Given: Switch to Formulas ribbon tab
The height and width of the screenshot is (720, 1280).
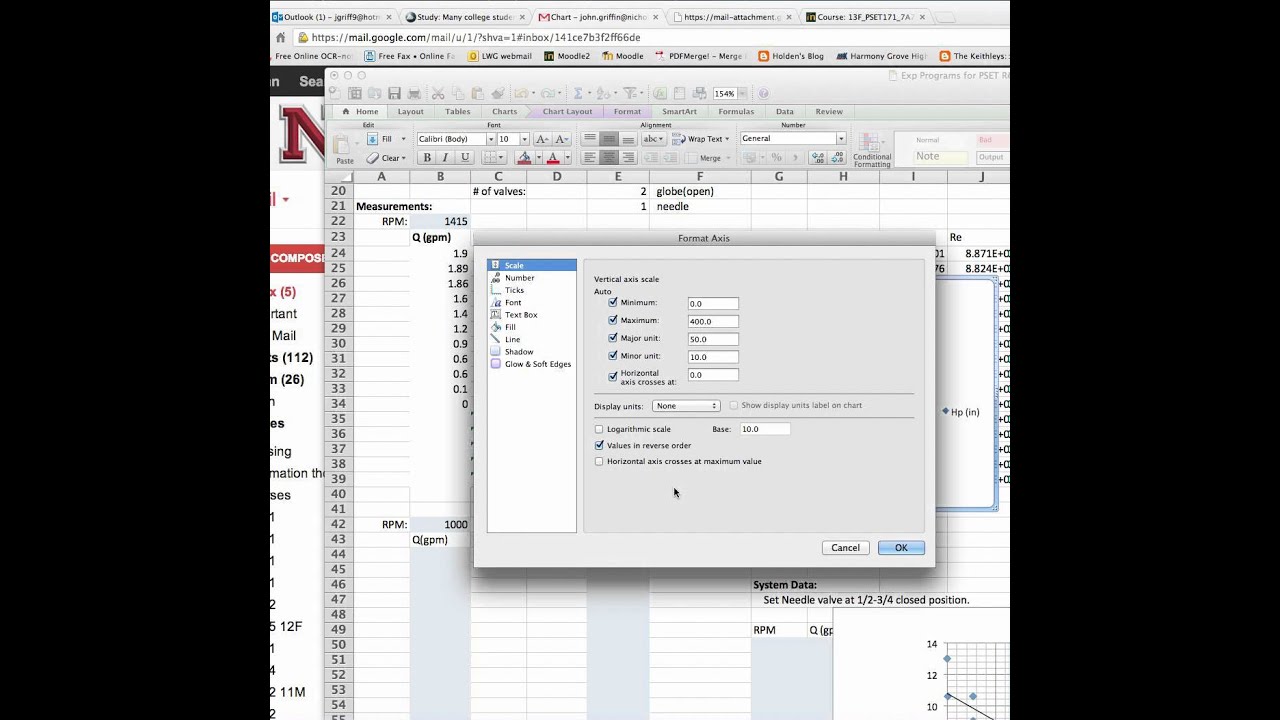Looking at the screenshot, I should [736, 112].
